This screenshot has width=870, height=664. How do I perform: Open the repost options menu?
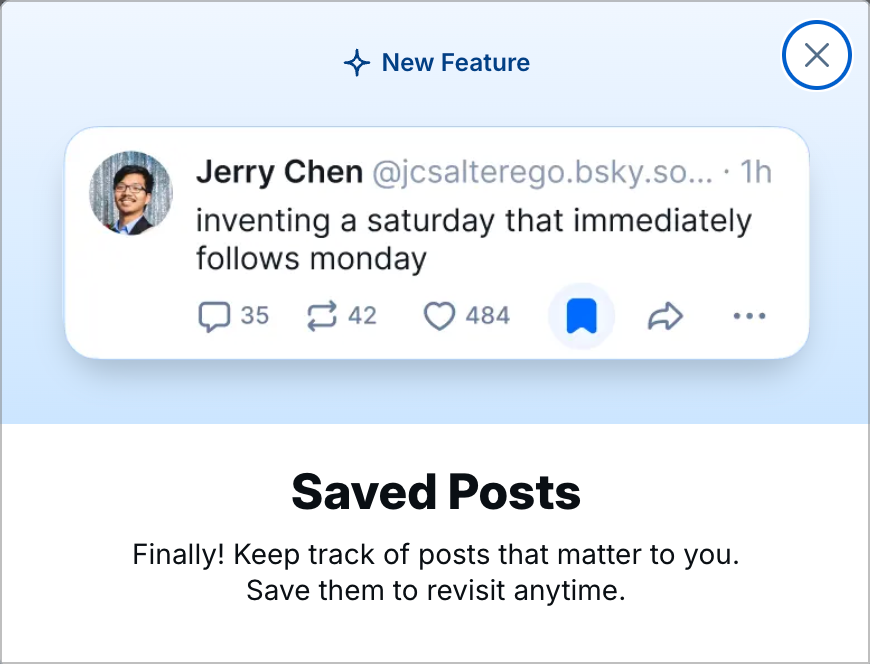click(x=322, y=316)
